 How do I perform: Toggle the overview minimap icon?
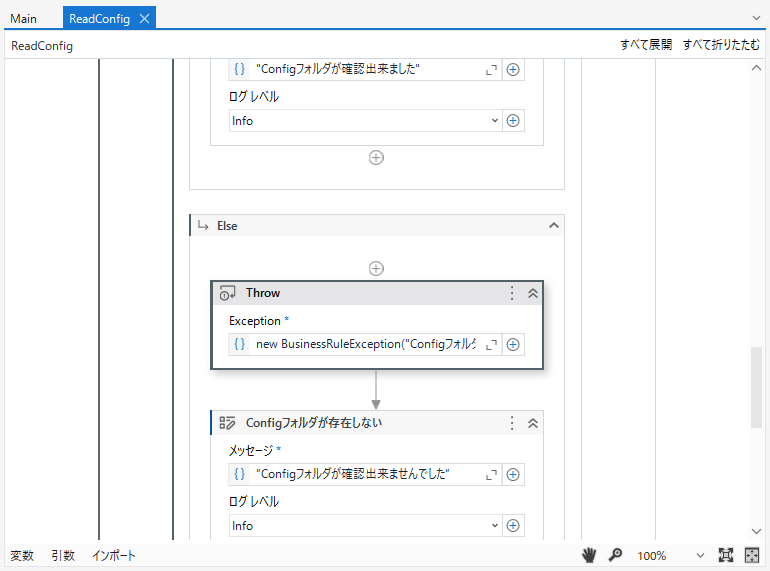[x=752, y=555]
